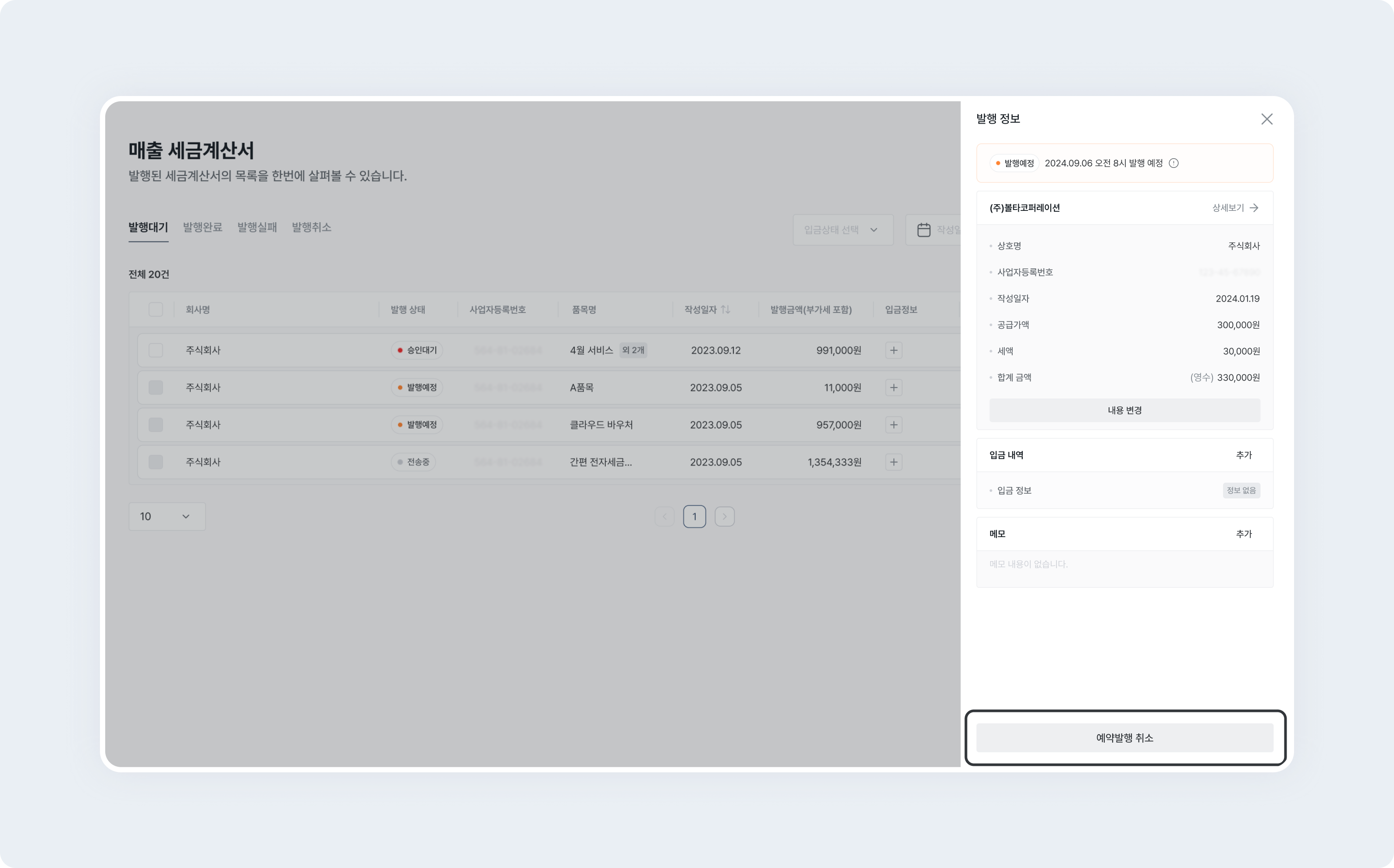Click plus icon in 957,000원 row
This screenshot has height=868, width=1394.
coord(893,425)
